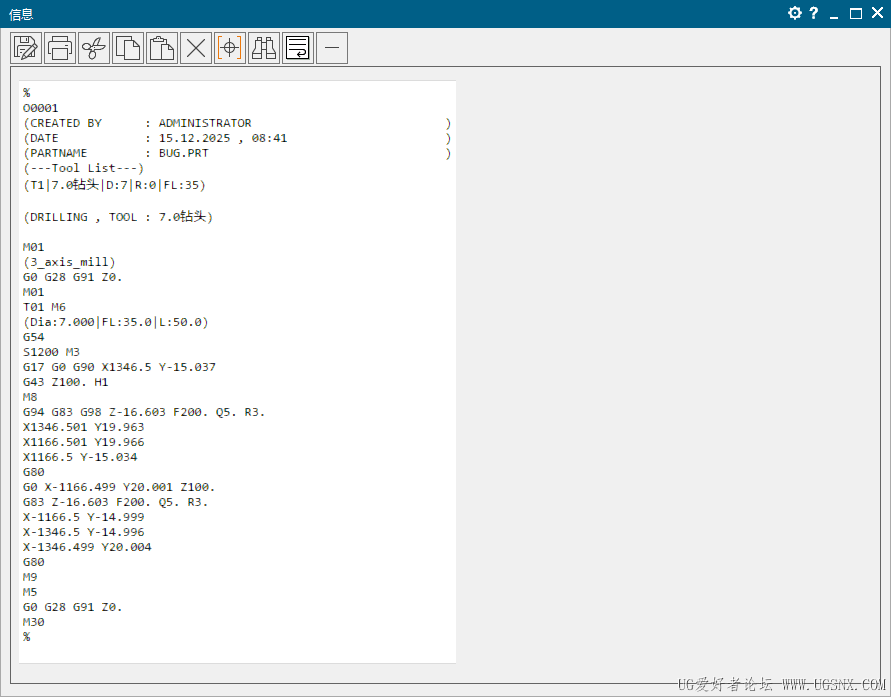Select the X-1346.499 Y20.004 line
Screen dimensions: 891x697
87,547
